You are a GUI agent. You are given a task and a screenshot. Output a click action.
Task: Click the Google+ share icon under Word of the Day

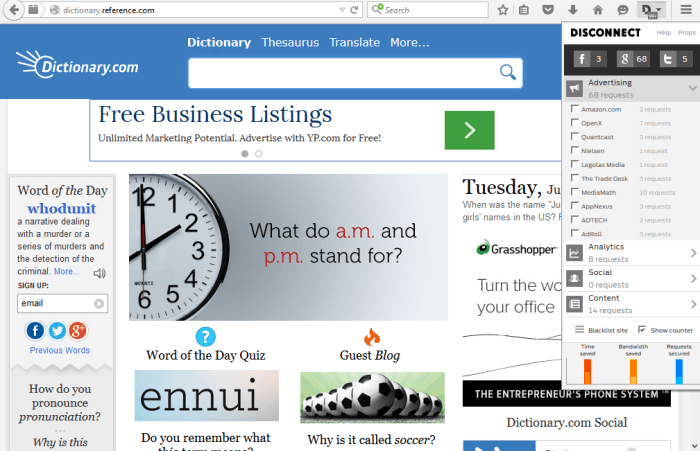click(x=79, y=330)
